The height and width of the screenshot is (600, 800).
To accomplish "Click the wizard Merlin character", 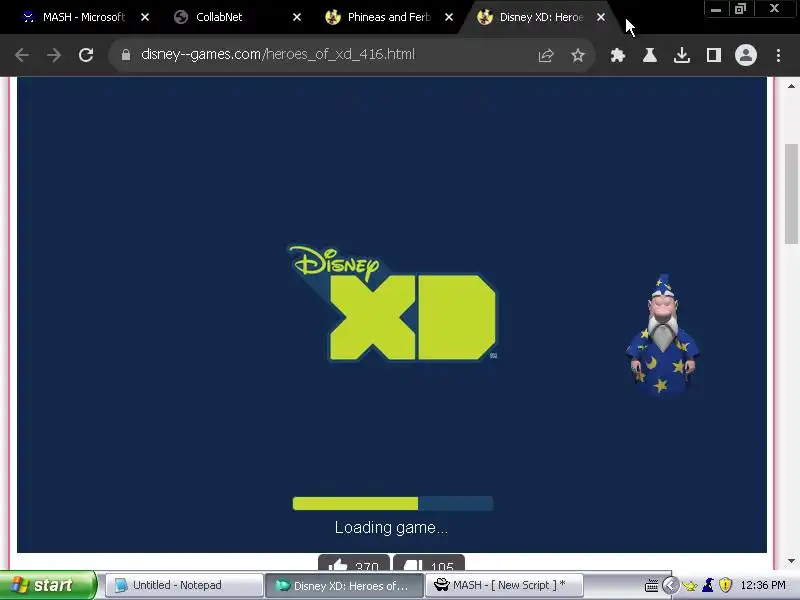I will tap(663, 335).
